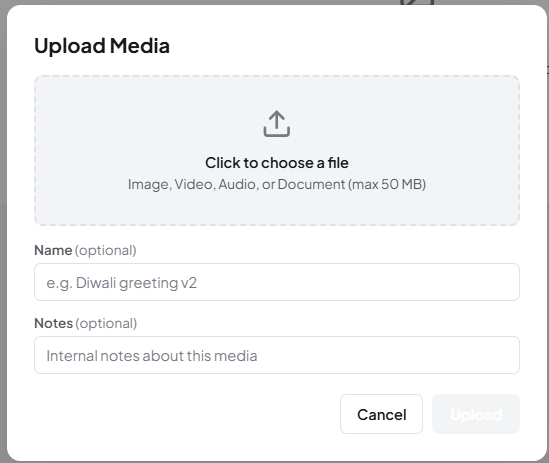Click the Name (optional) label
The image size is (549, 463).
tap(85, 250)
